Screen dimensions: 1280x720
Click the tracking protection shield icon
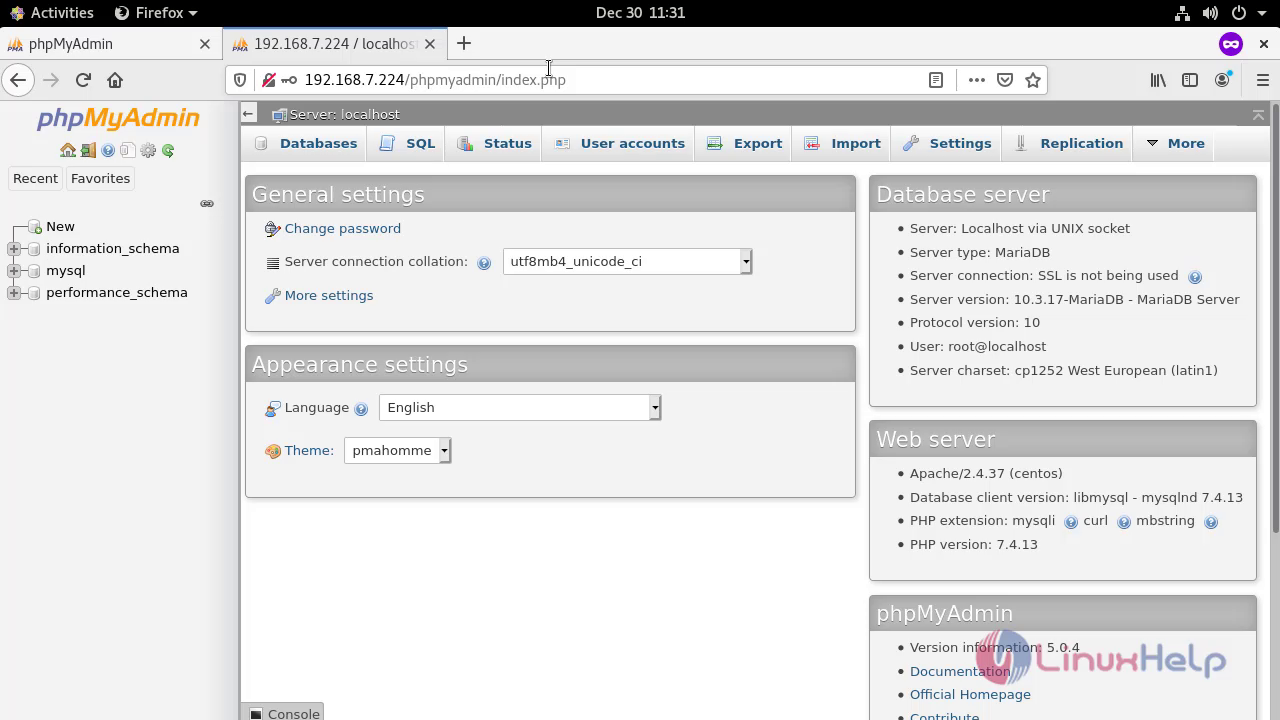coord(240,80)
